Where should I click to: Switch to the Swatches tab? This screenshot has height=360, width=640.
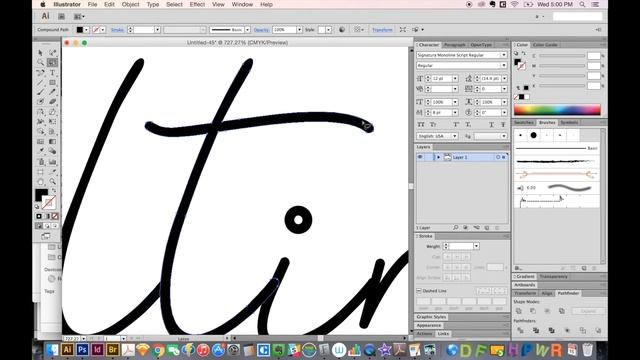pyautogui.click(x=524, y=122)
